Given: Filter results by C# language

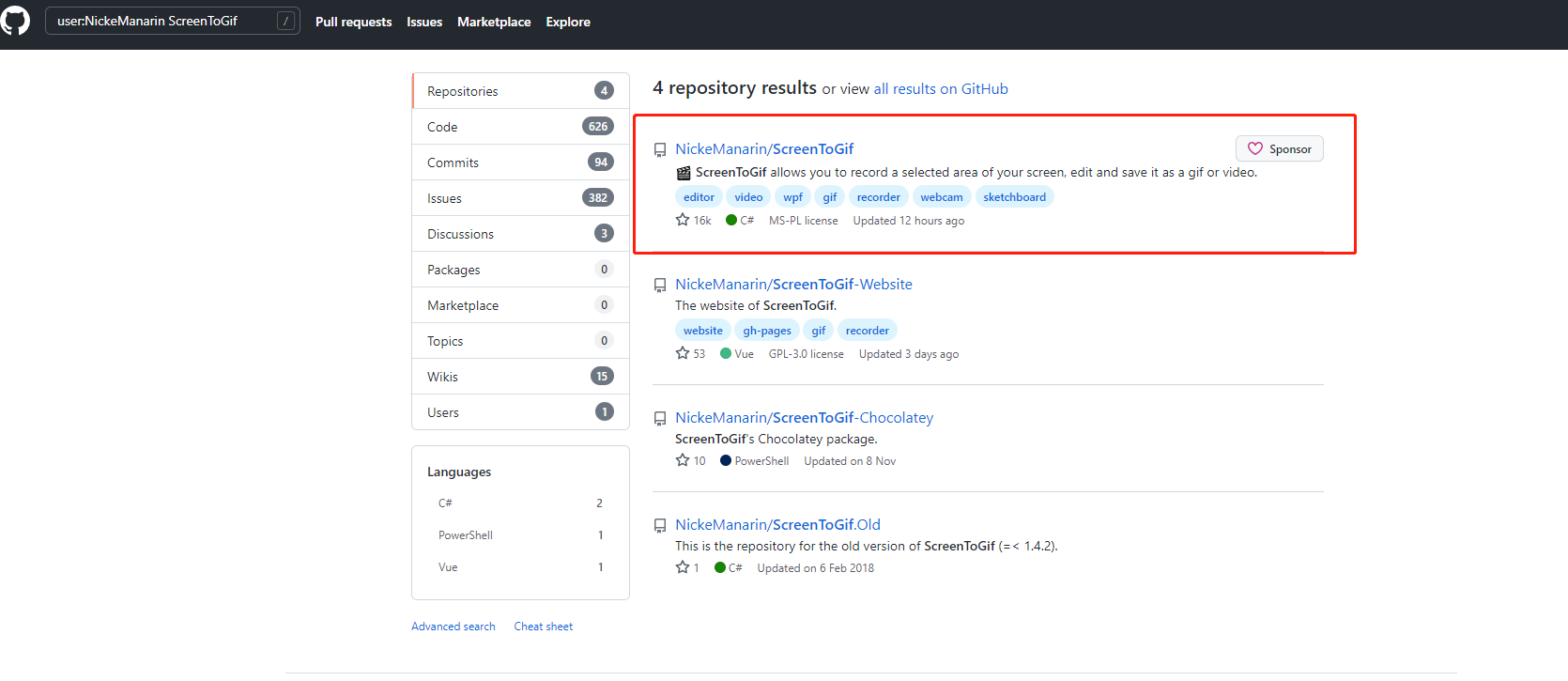Looking at the screenshot, I should pyautogui.click(x=520, y=503).
